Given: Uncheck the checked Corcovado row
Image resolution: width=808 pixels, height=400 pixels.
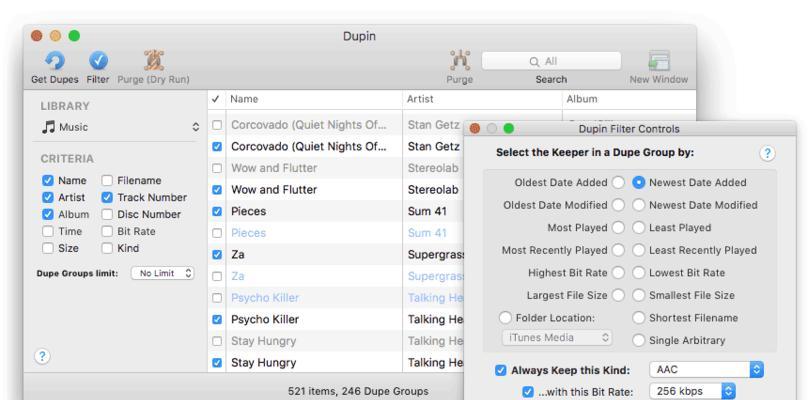Looking at the screenshot, I should (217, 146).
